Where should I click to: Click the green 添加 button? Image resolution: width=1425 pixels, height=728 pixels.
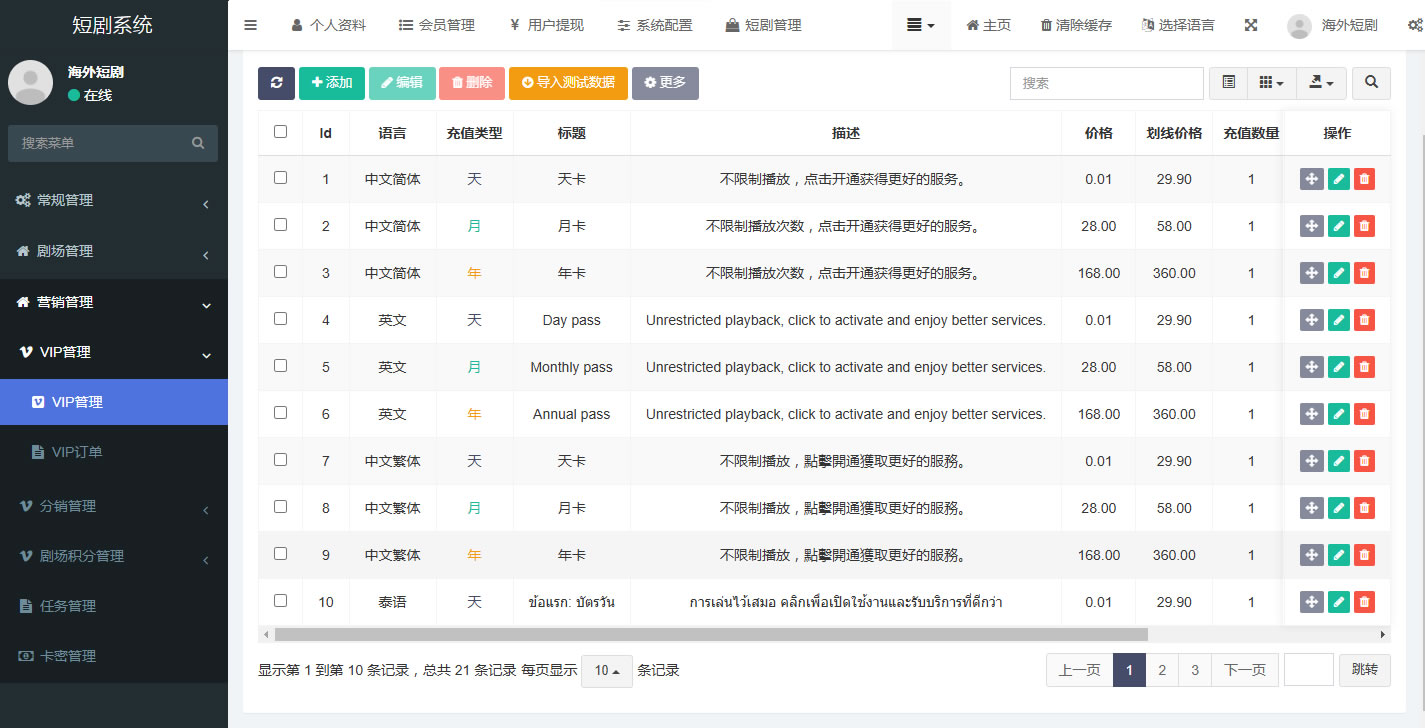(331, 83)
